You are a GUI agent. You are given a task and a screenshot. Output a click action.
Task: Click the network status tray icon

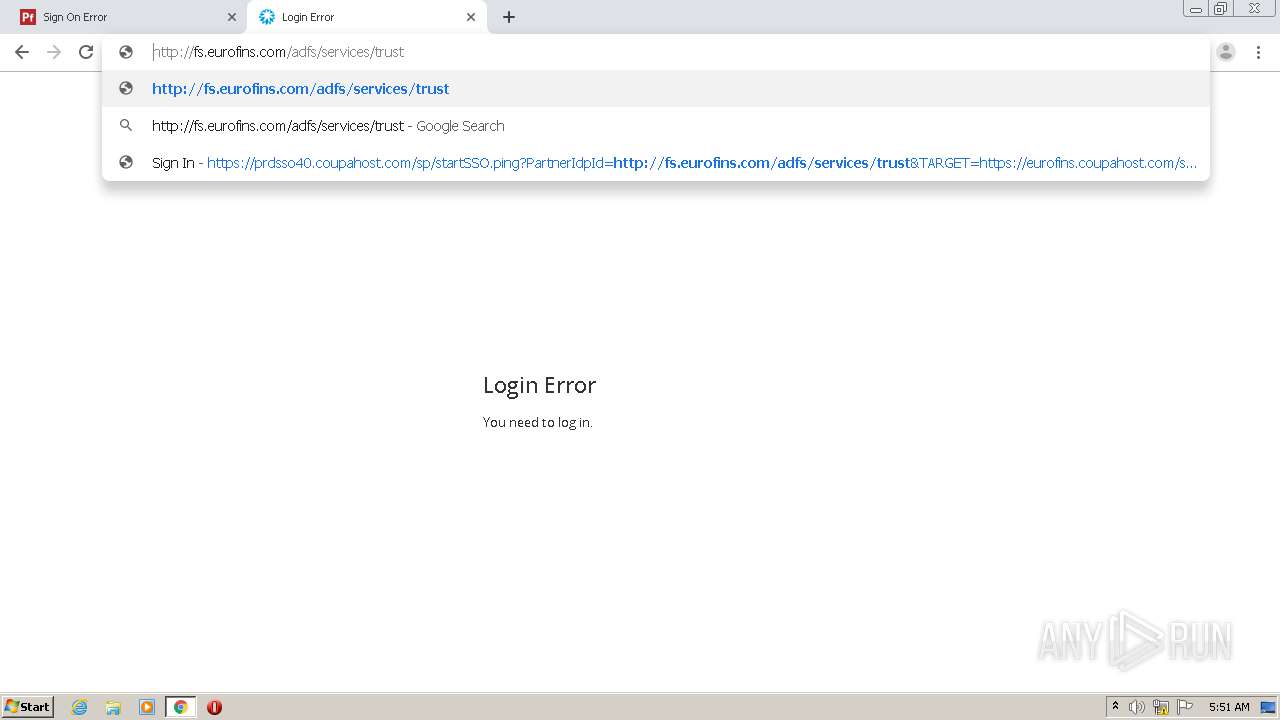click(x=1161, y=707)
